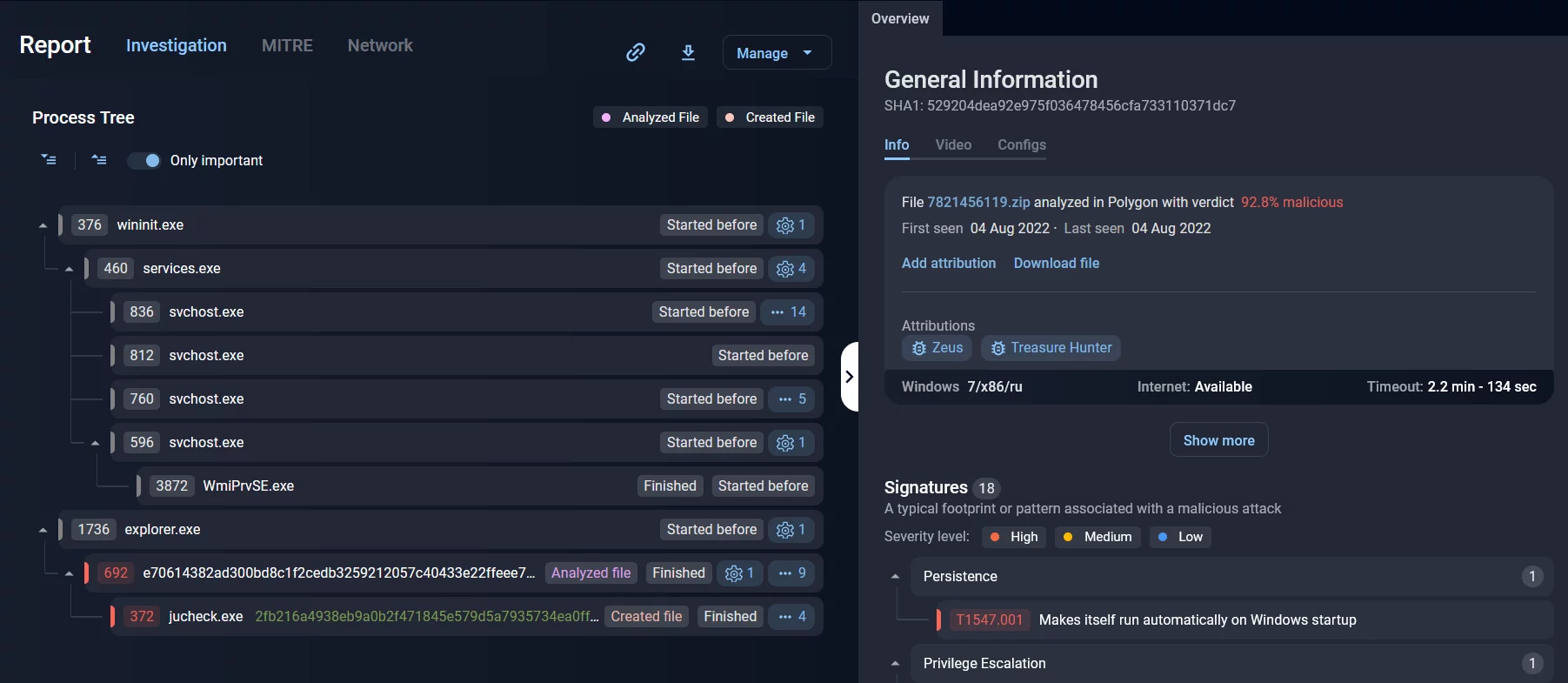
Task: Collapse the services.exe tree node
Action: pyautogui.click(x=69, y=269)
